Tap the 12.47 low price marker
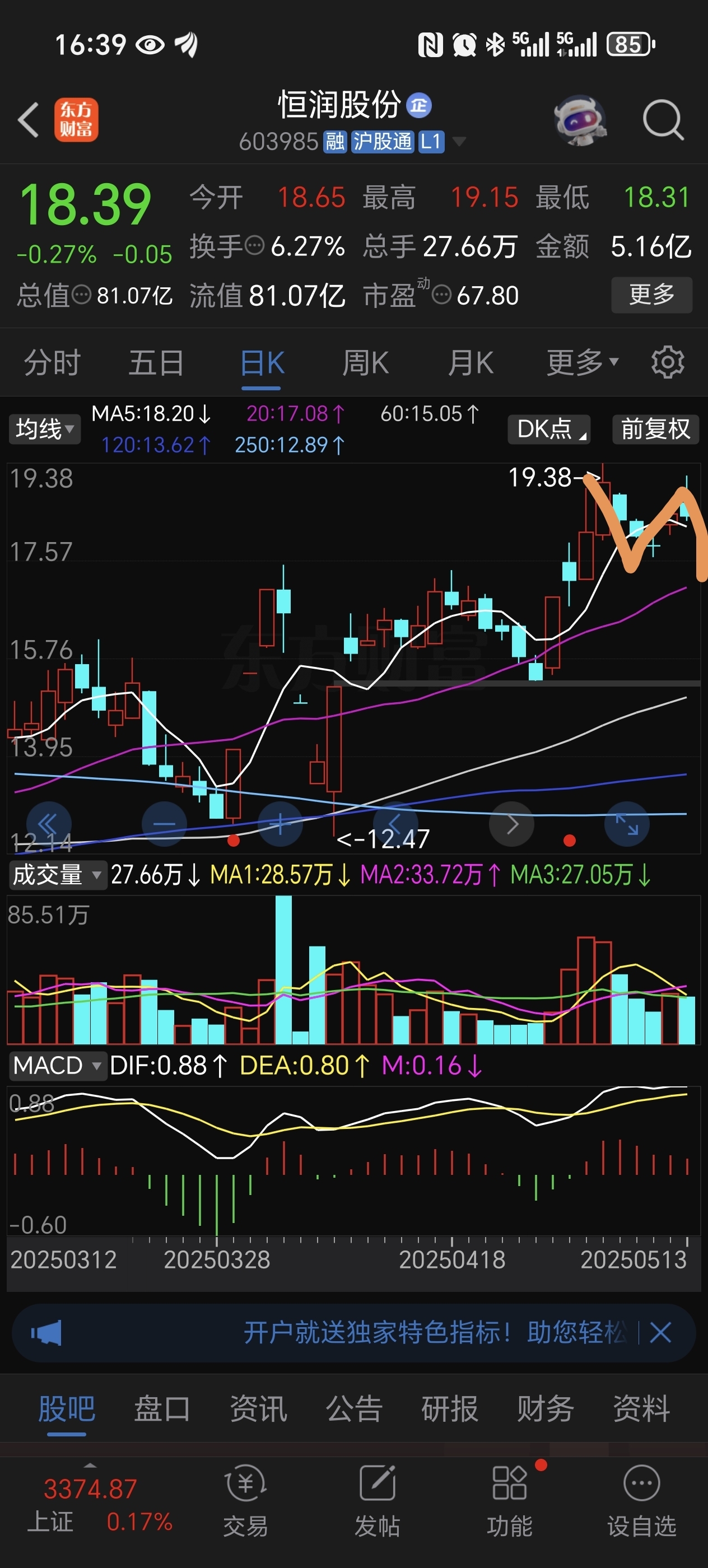This screenshot has width=708, height=1568. (x=384, y=839)
